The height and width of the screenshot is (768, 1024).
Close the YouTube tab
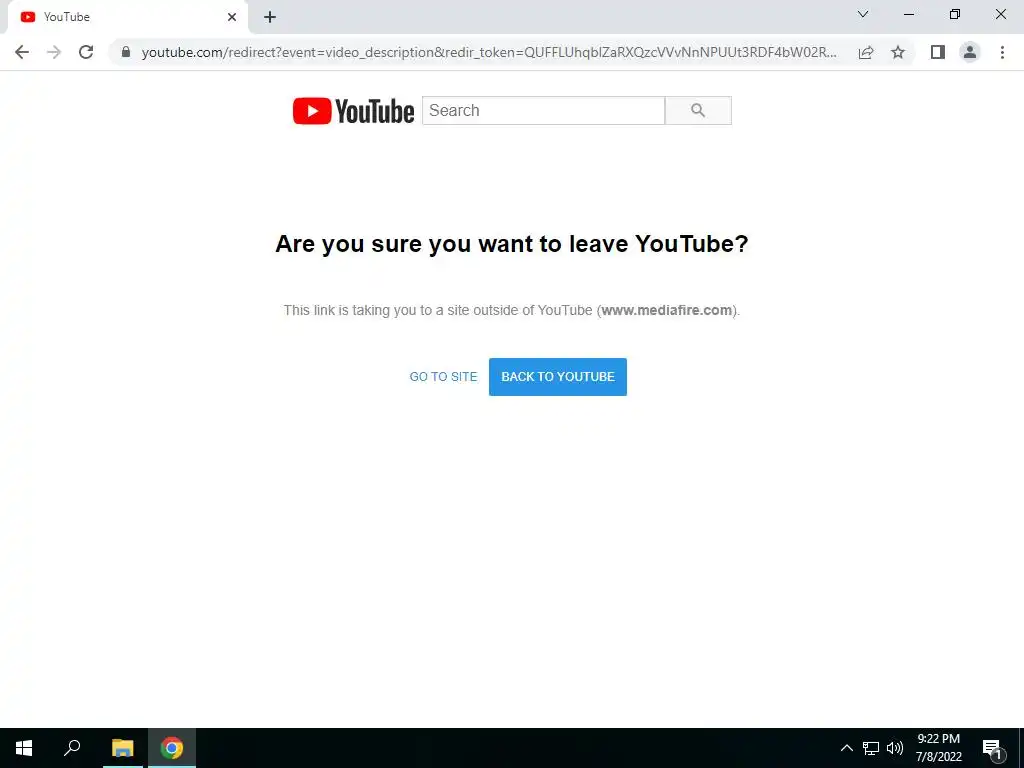tap(232, 17)
